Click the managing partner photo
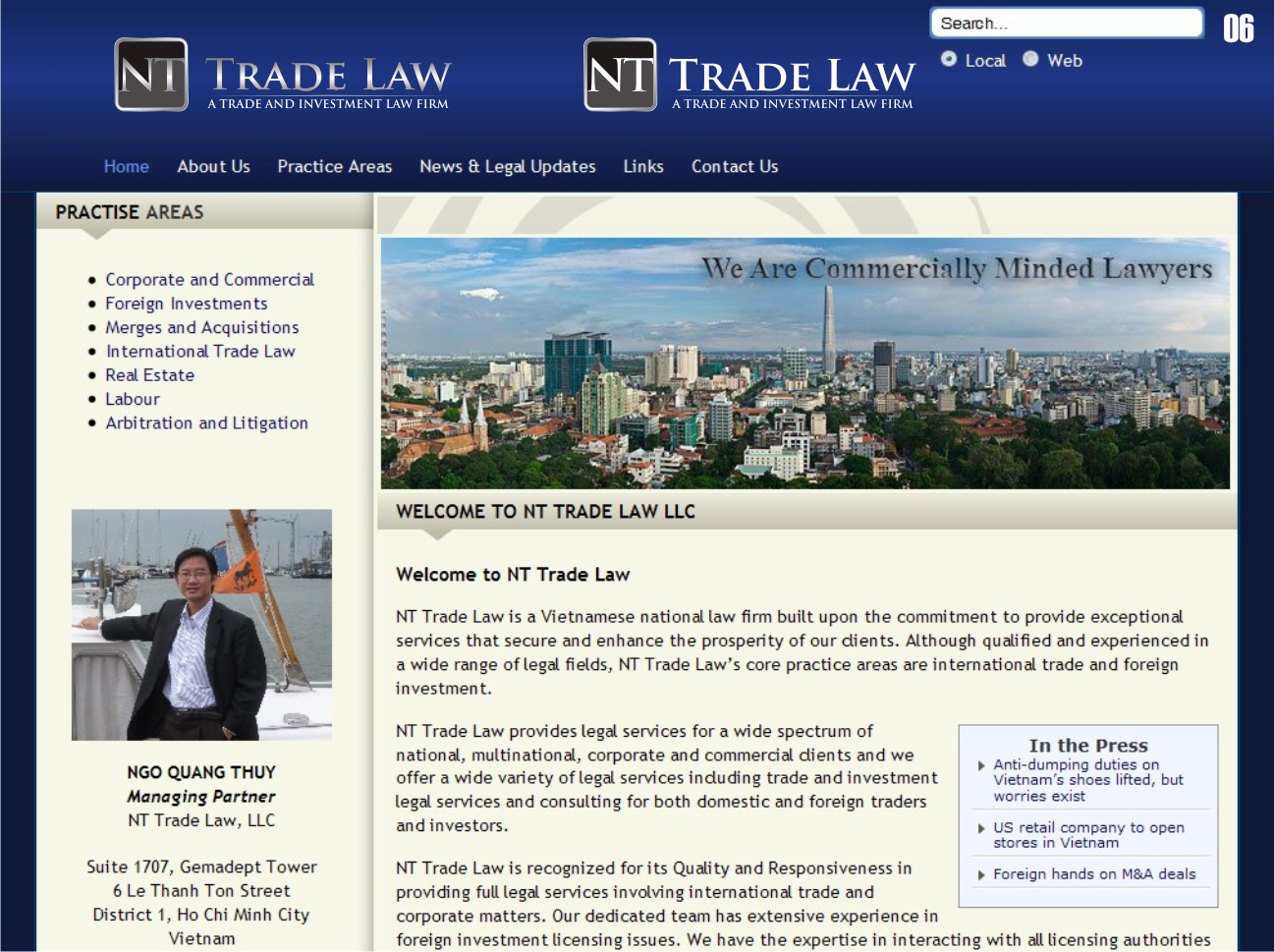The height and width of the screenshot is (952, 1274). point(201,624)
